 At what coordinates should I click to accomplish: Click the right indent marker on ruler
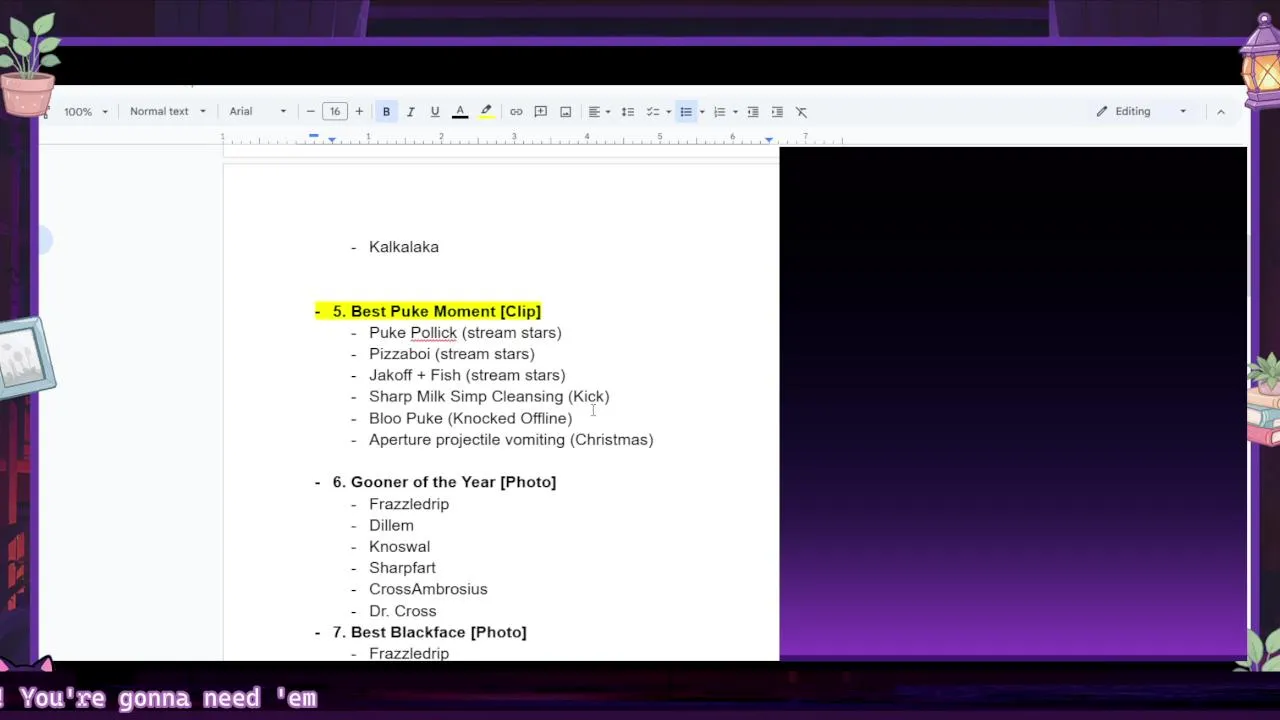(769, 139)
